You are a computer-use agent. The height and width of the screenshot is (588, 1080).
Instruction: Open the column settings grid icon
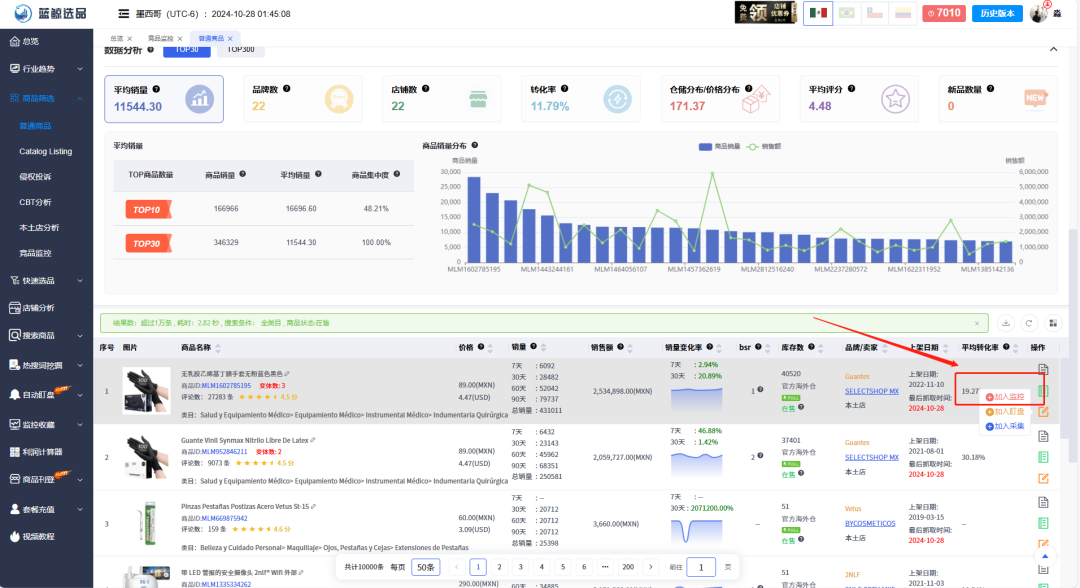click(x=1053, y=323)
